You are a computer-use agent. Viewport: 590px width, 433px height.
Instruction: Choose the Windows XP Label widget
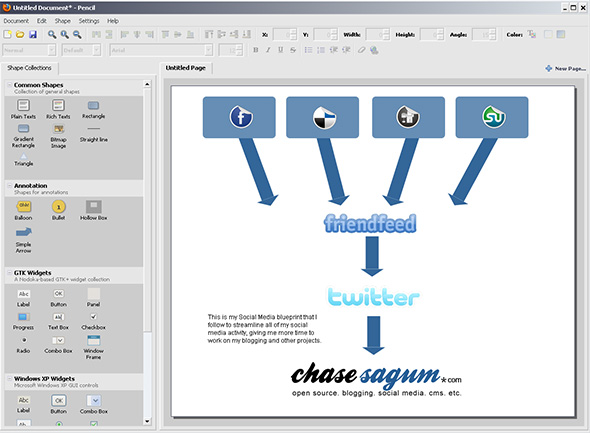23,404
